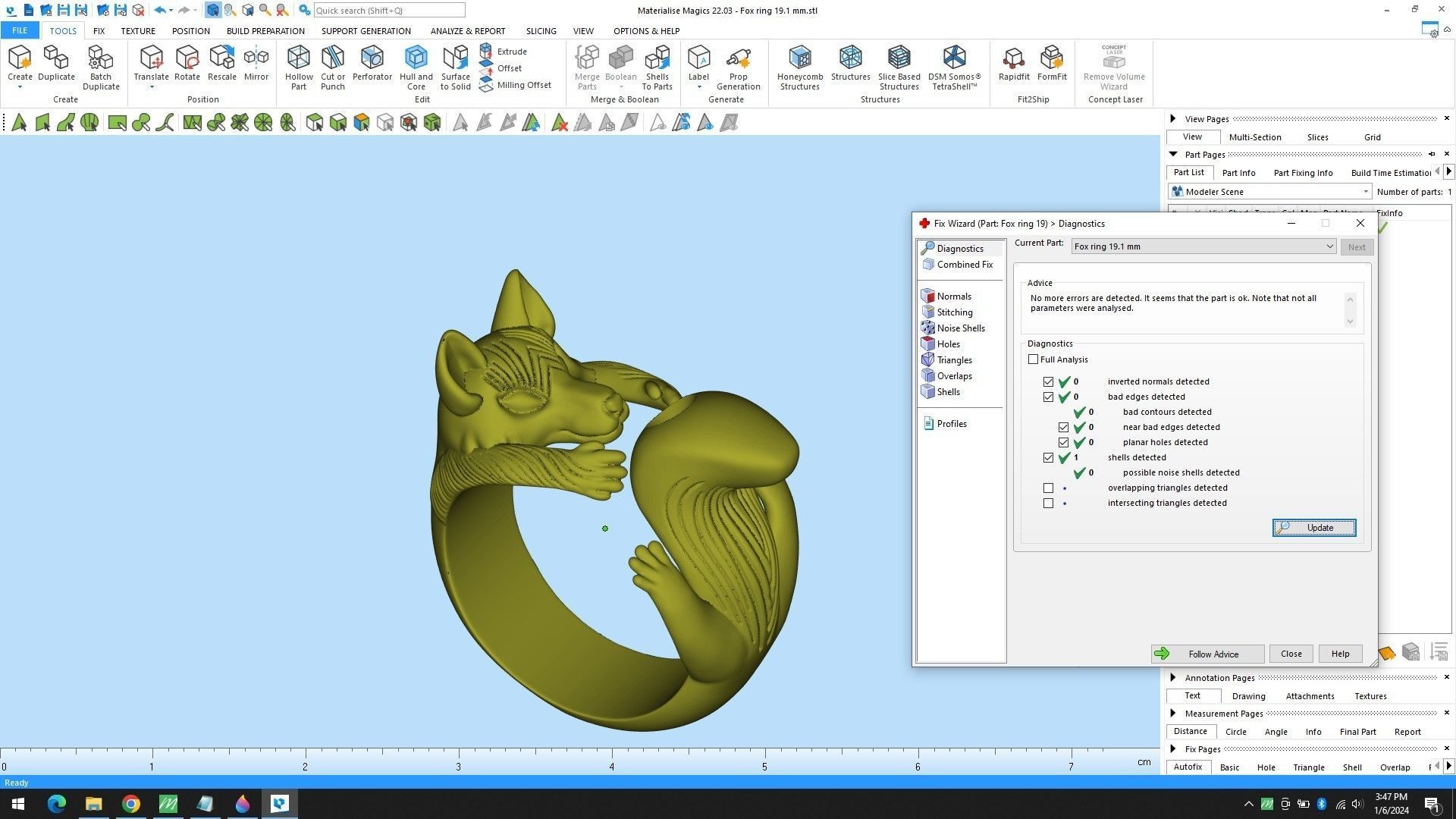Click the Update button
Viewport: 1456px width, 819px height.
click(1314, 528)
